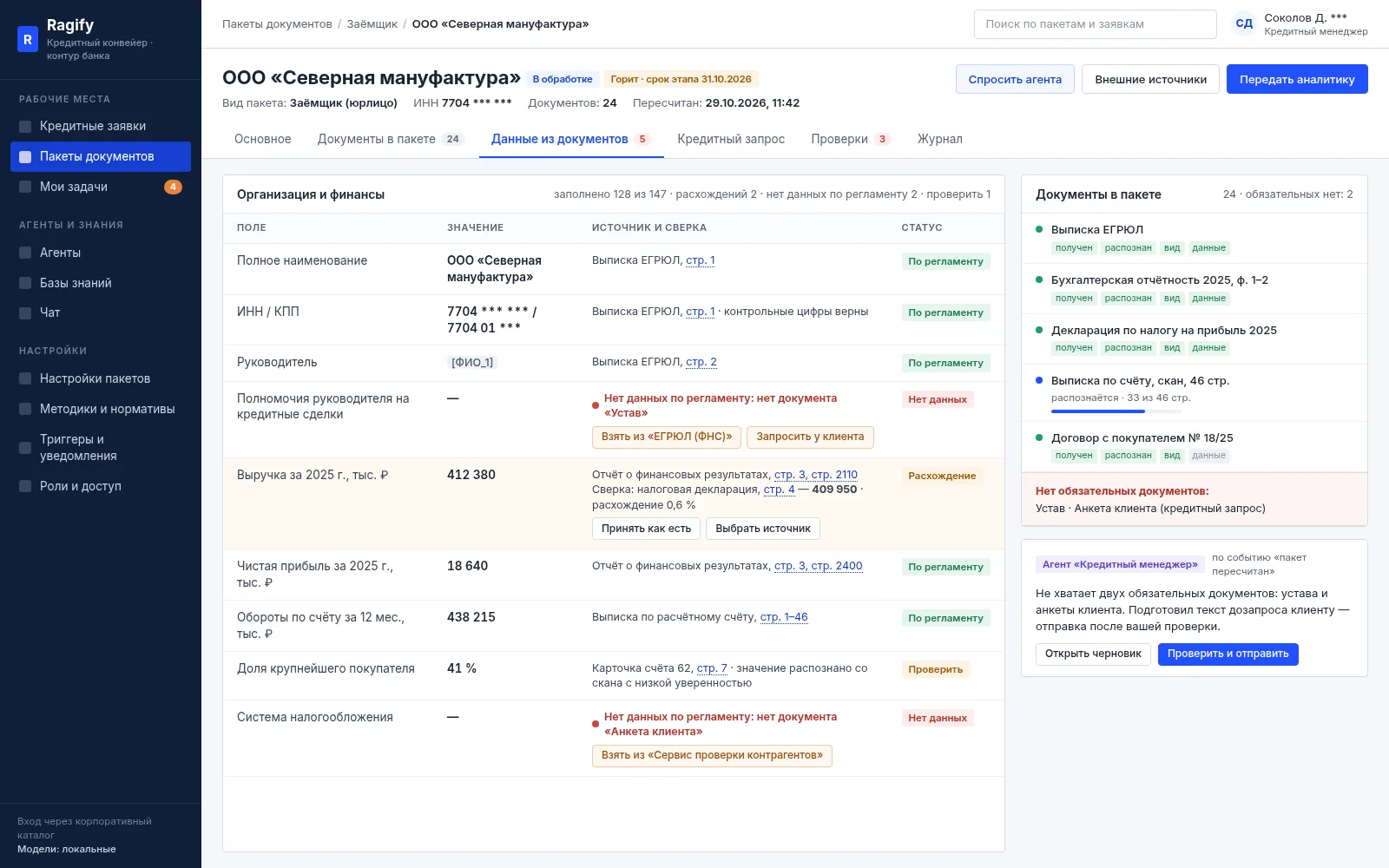This screenshot has width=1389, height=868.
Task: Open link стр. 3, стр. 2400 for Чистая прибыль
Action: coord(819,566)
